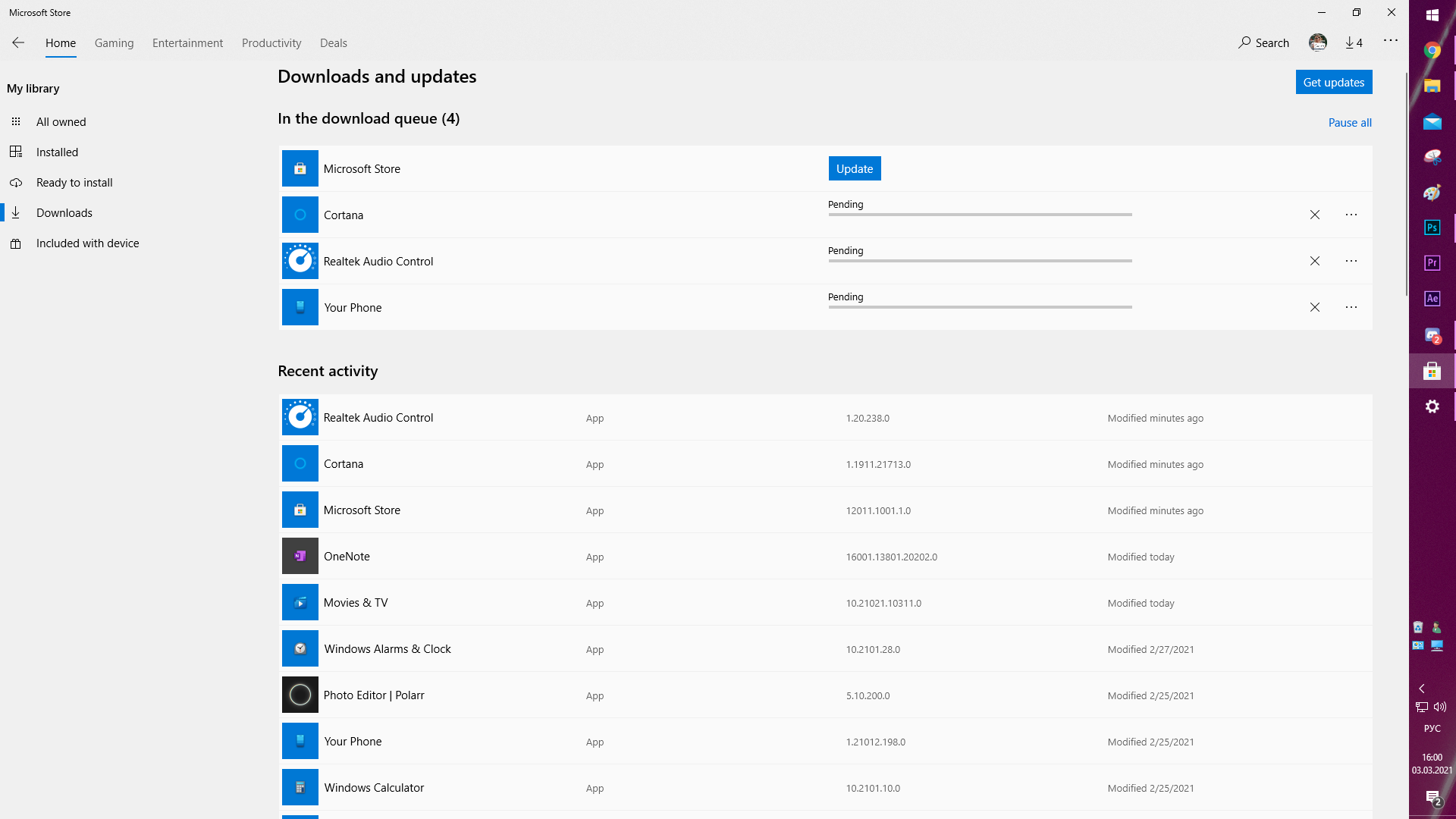Switch input language РУС indicator
Image resolution: width=1456 pixels, height=819 pixels.
[x=1432, y=729]
